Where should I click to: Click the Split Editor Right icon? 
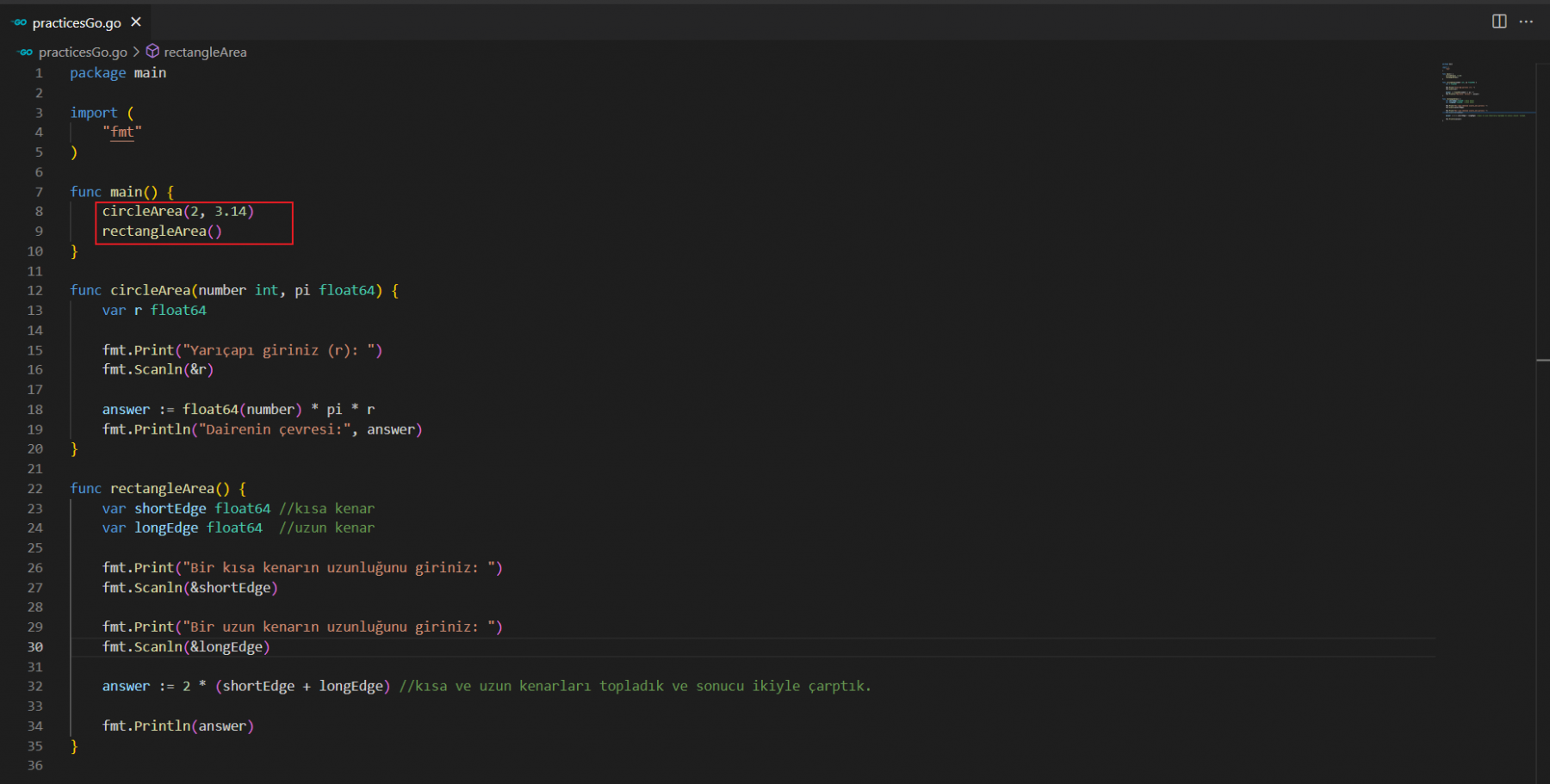tap(1499, 22)
